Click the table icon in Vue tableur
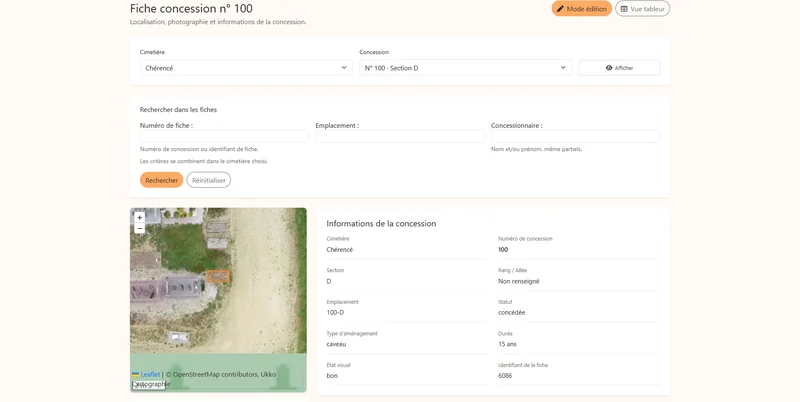The image size is (800, 402). pyautogui.click(x=624, y=9)
